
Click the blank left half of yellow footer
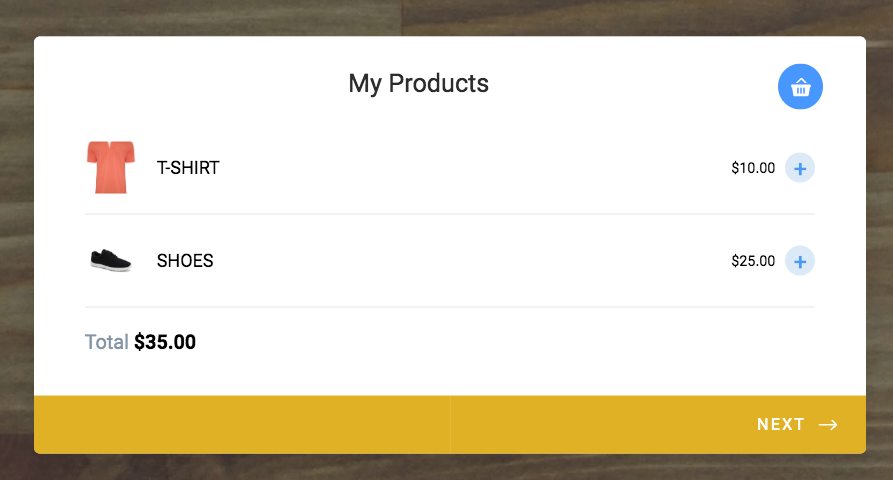click(x=242, y=425)
